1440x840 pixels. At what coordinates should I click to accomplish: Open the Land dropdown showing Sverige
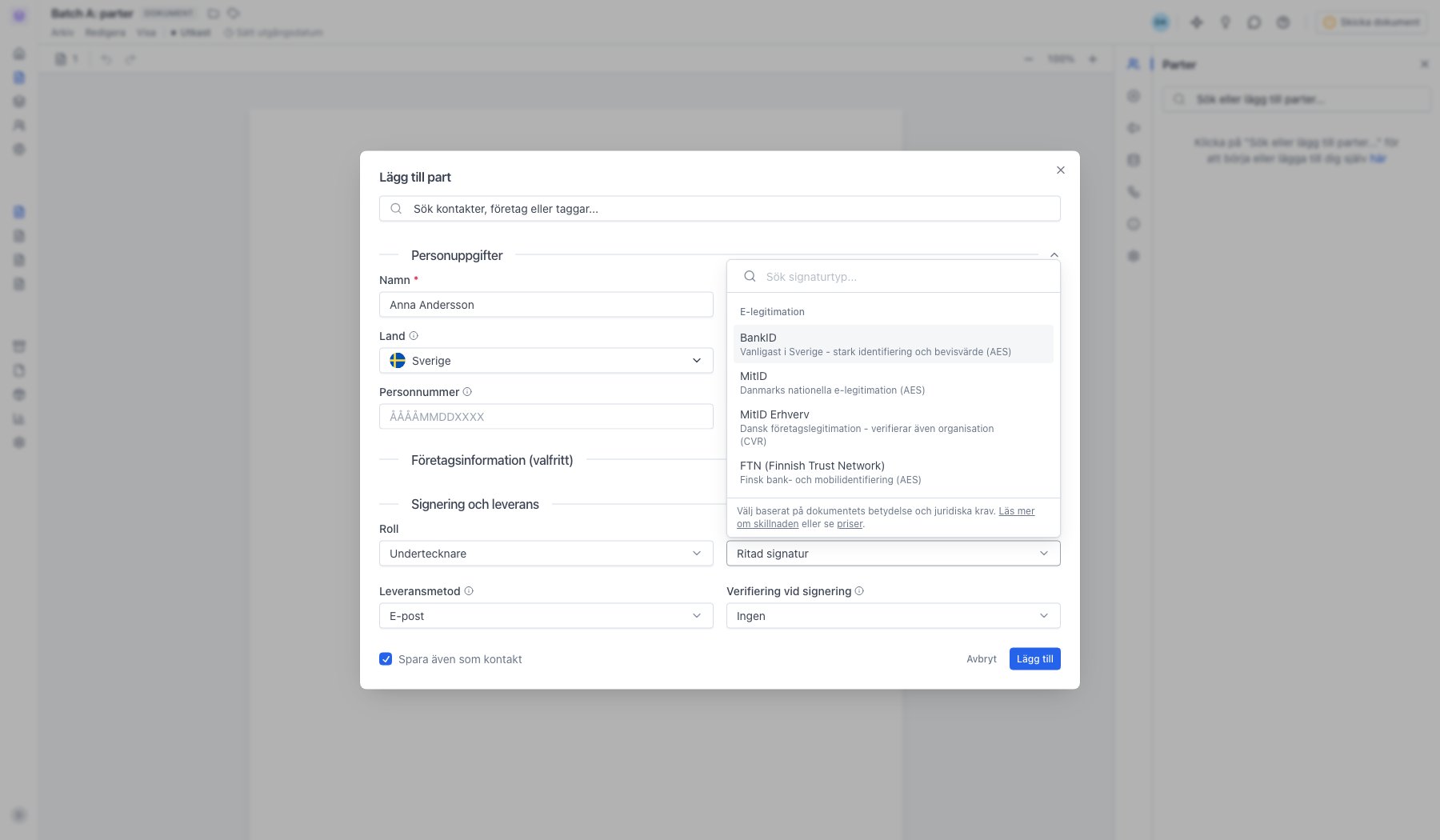546,361
